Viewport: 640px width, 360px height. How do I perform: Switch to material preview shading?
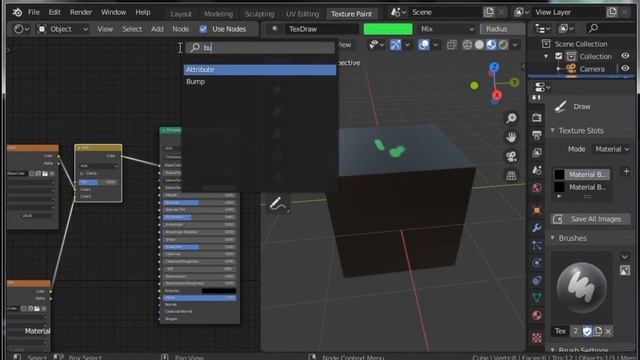tap(491, 45)
